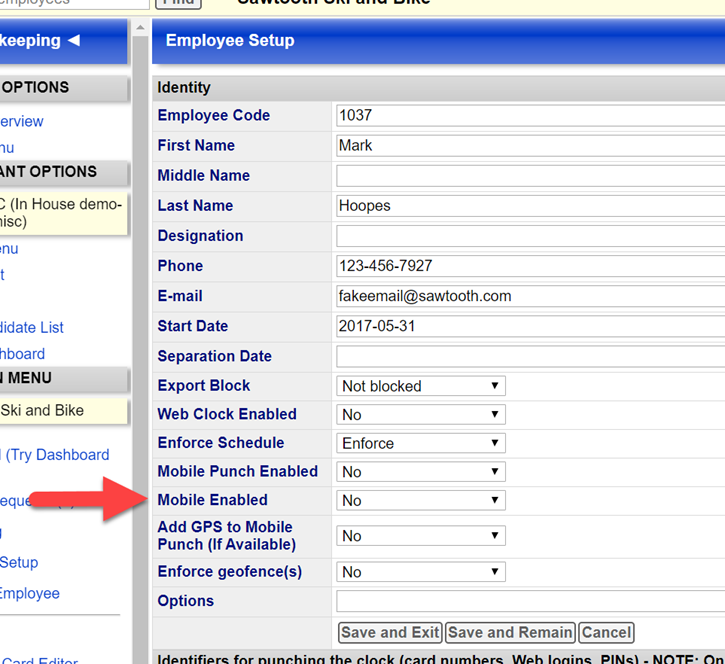Click into the First Name field
The image size is (725, 664).
click(530, 146)
